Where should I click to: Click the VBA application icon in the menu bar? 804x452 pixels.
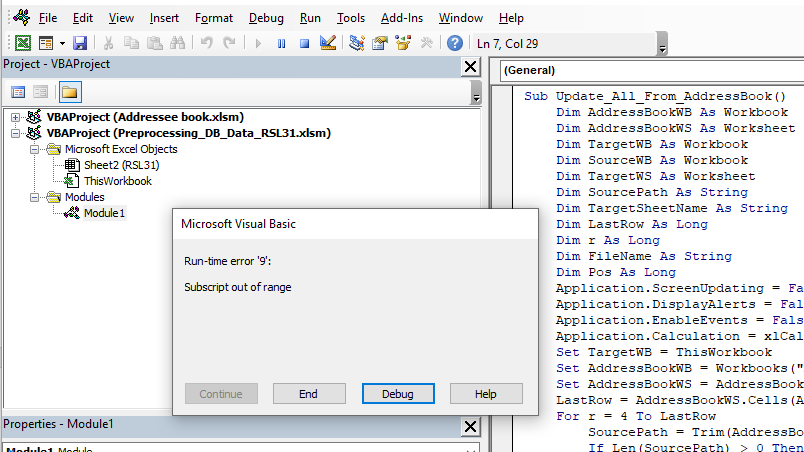coord(22,17)
